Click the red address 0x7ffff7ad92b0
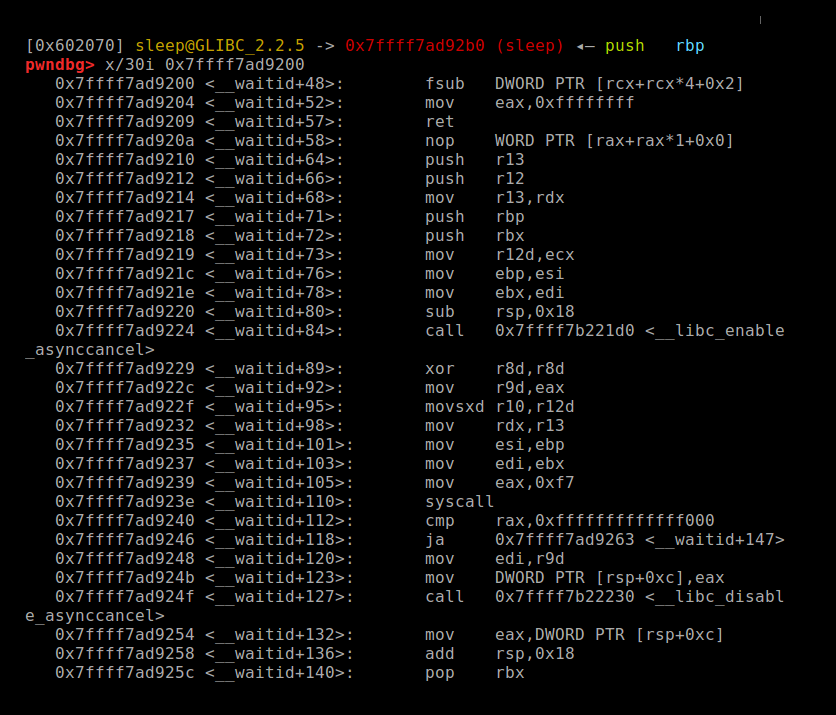836x715 pixels. coord(415,46)
